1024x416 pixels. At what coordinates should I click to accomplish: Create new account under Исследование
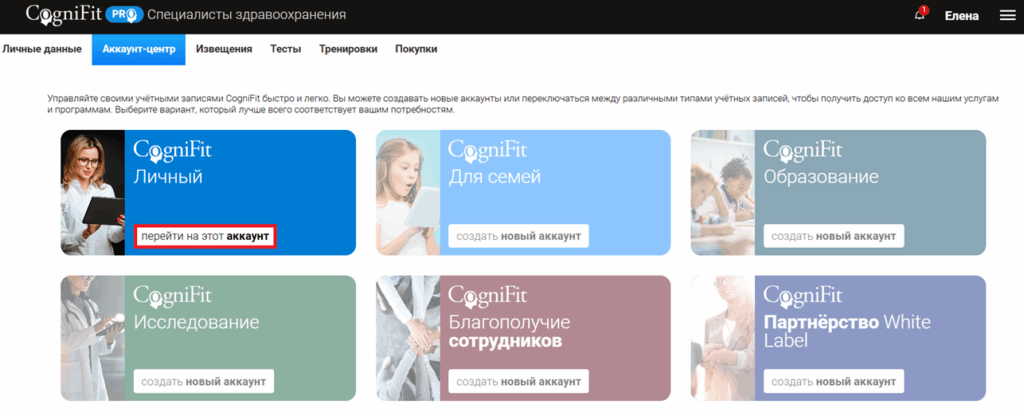(x=204, y=381)
